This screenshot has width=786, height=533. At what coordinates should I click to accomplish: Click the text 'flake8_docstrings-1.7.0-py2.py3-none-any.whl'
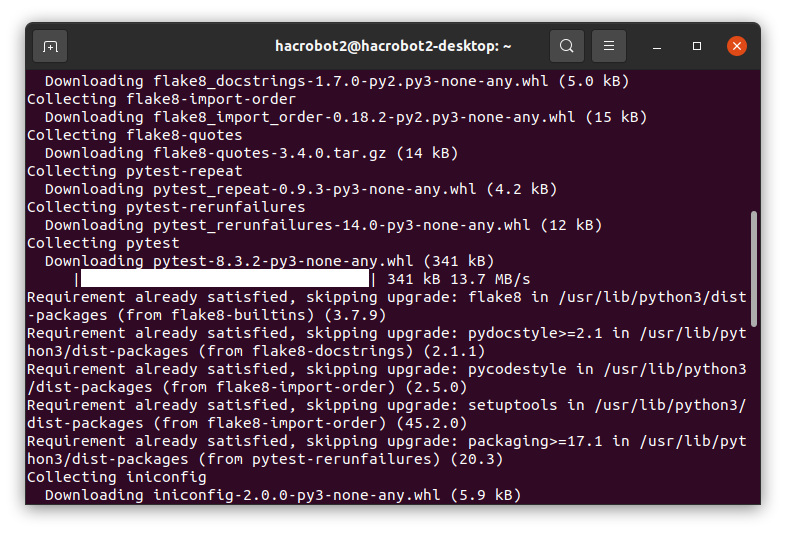point(350,81)
